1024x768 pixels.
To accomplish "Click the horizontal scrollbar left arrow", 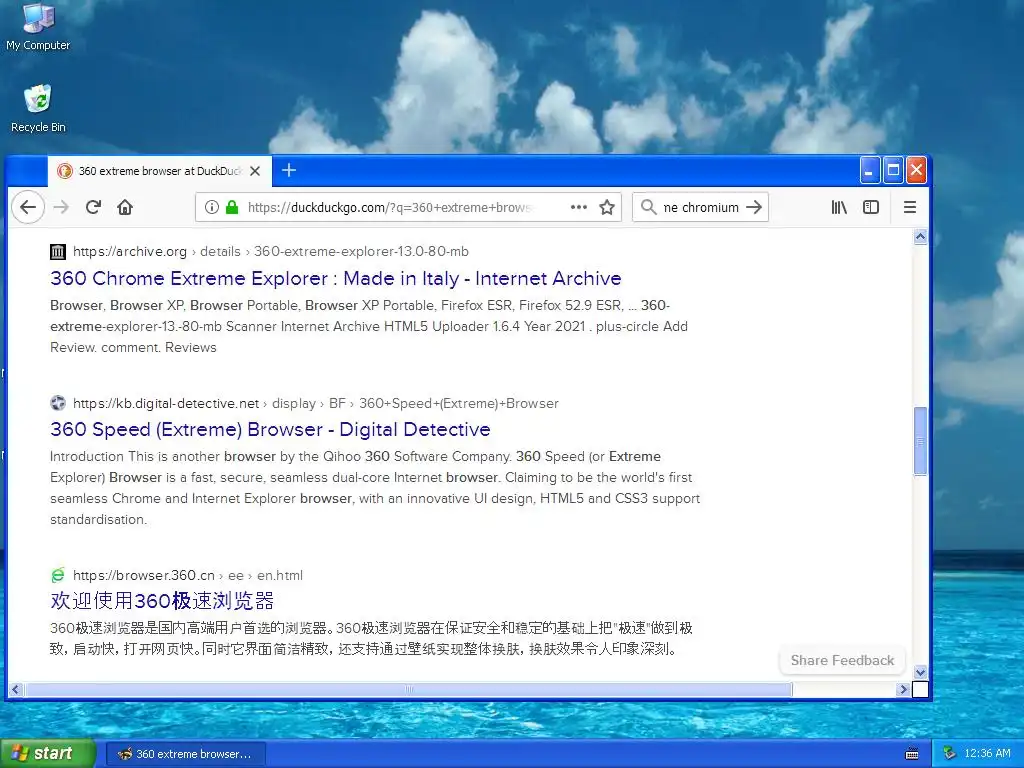I will point(15,689).
